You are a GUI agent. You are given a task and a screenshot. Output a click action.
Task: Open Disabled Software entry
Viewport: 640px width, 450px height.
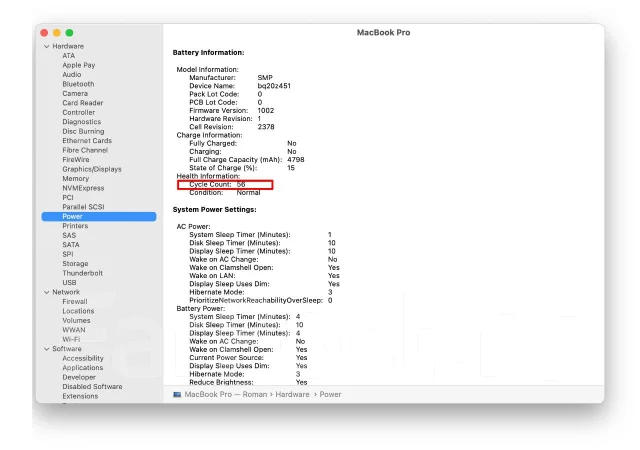click(x=92, y=386)
